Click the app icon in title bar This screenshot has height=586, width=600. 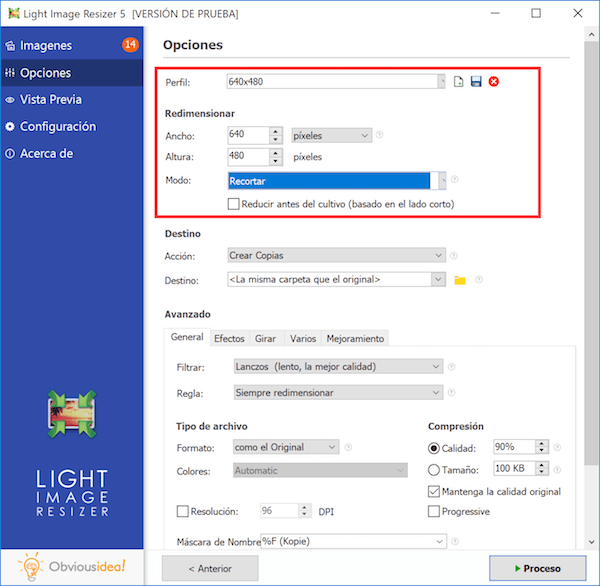(x=14, y=13)
